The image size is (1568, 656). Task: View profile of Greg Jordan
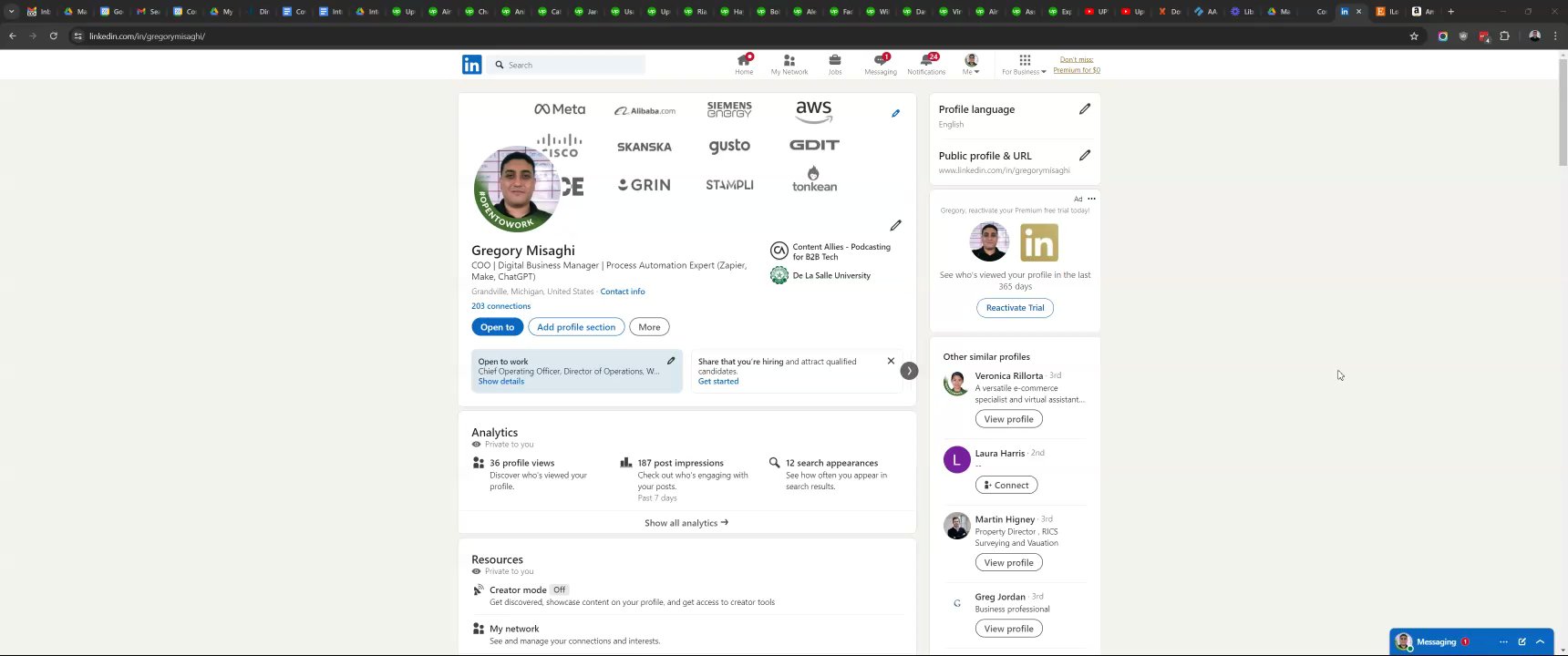pyautogui.click(x=1008, y=629)
